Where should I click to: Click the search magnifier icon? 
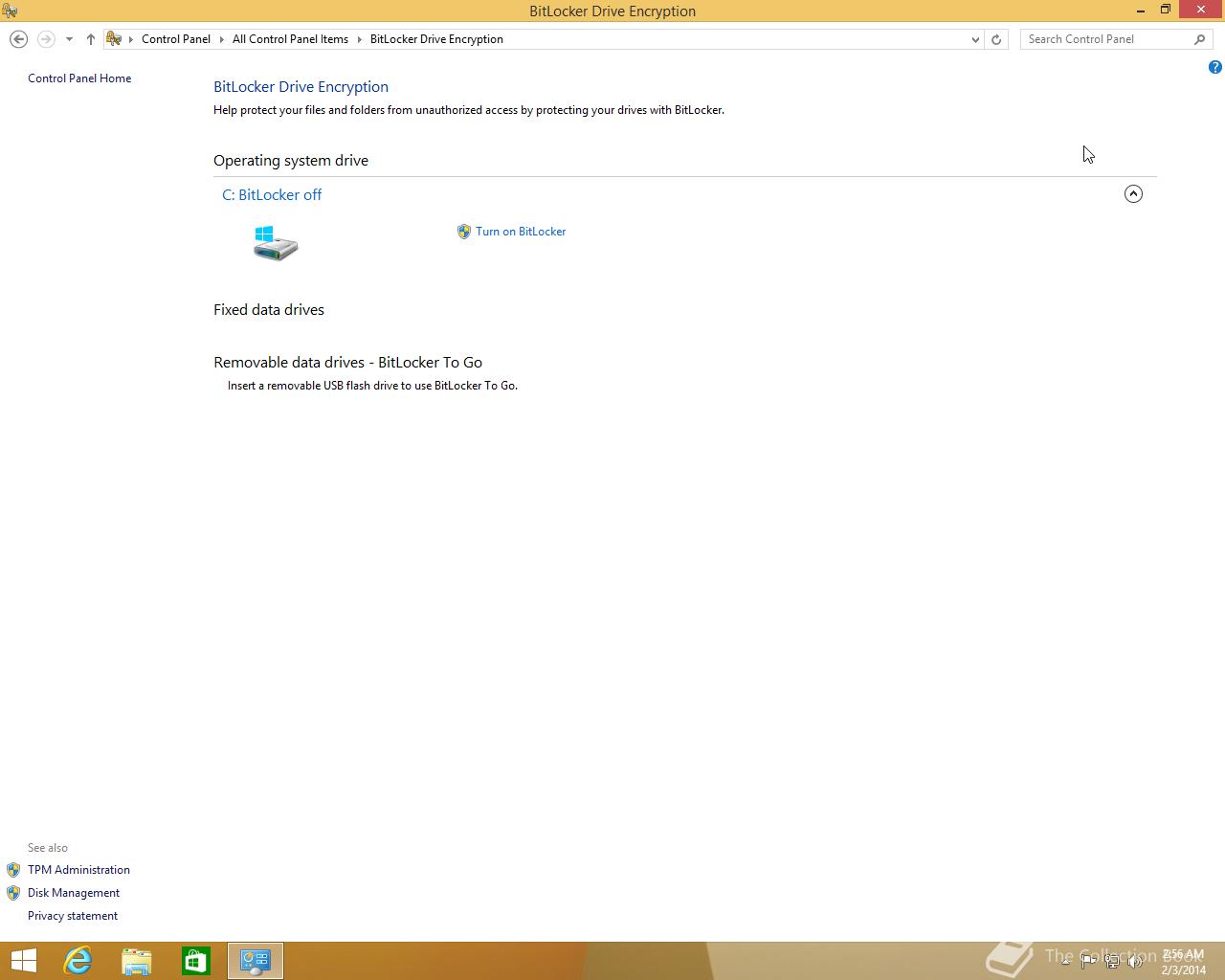click(1200, 39)
